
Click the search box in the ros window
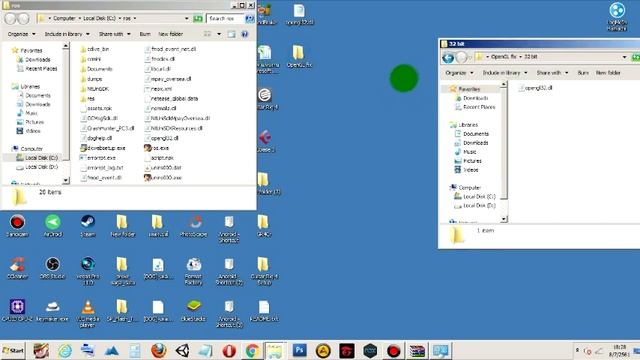(x=225, y=18)
